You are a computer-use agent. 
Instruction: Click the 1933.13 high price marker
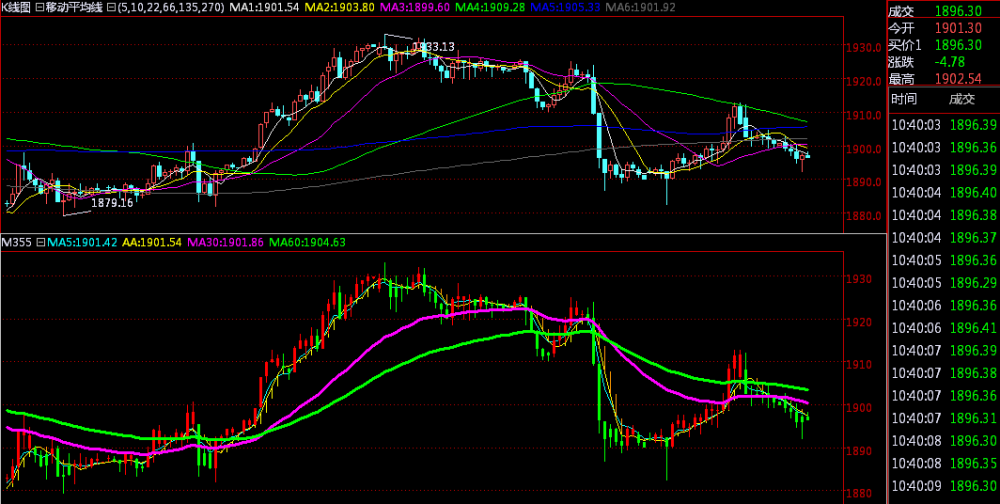434,47
